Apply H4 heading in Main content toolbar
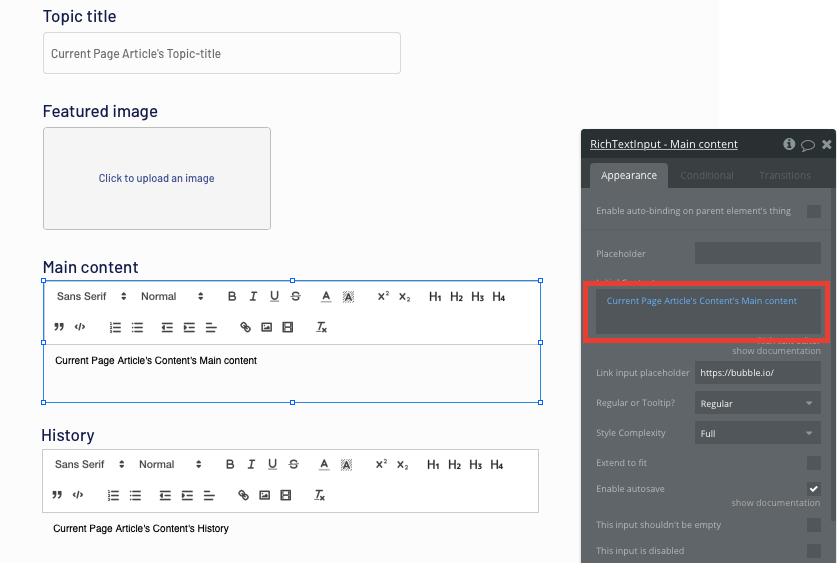Viewport: 837px width, 563px height. [499, 297]
